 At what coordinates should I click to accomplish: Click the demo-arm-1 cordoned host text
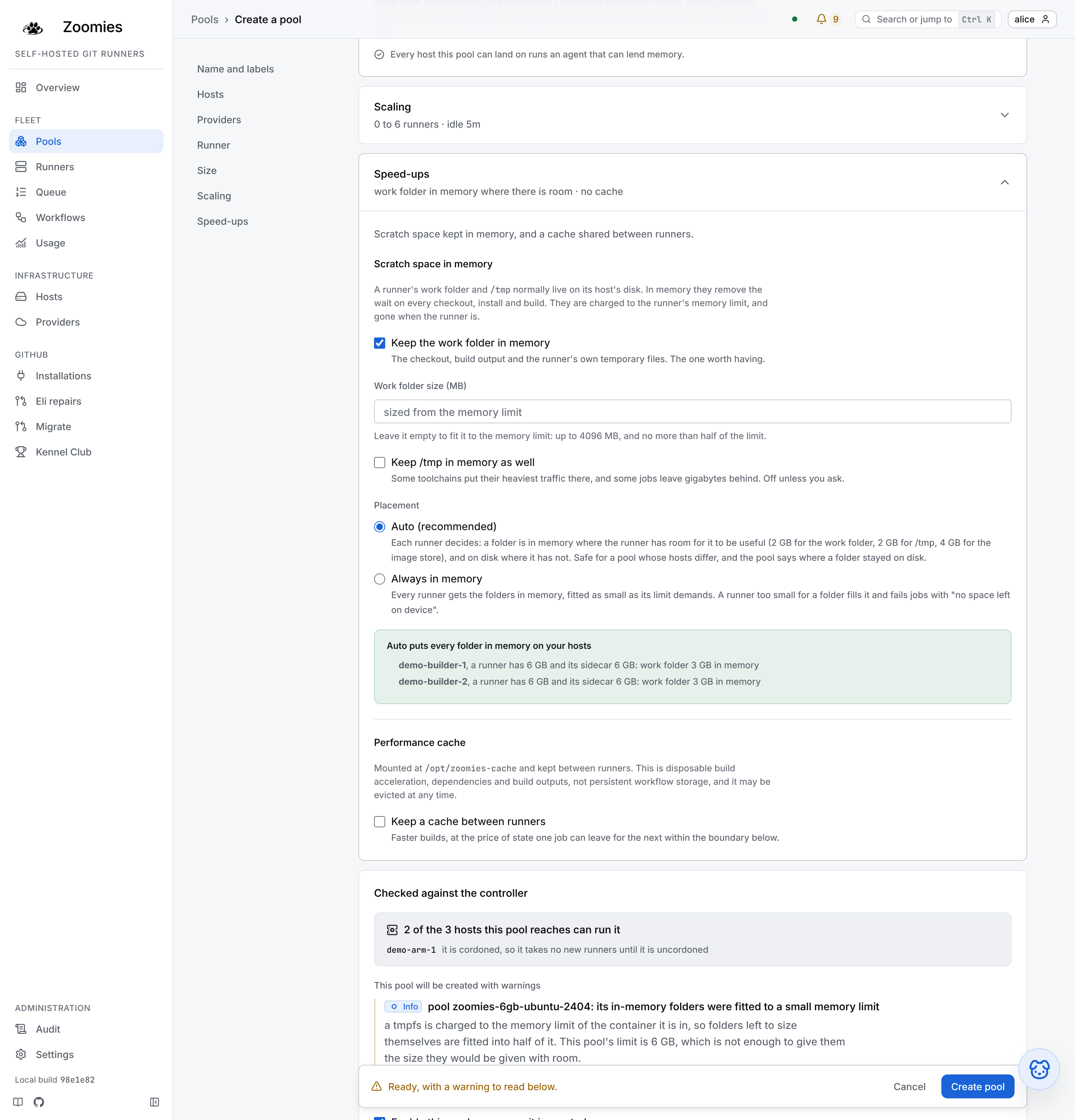[547, 949]
